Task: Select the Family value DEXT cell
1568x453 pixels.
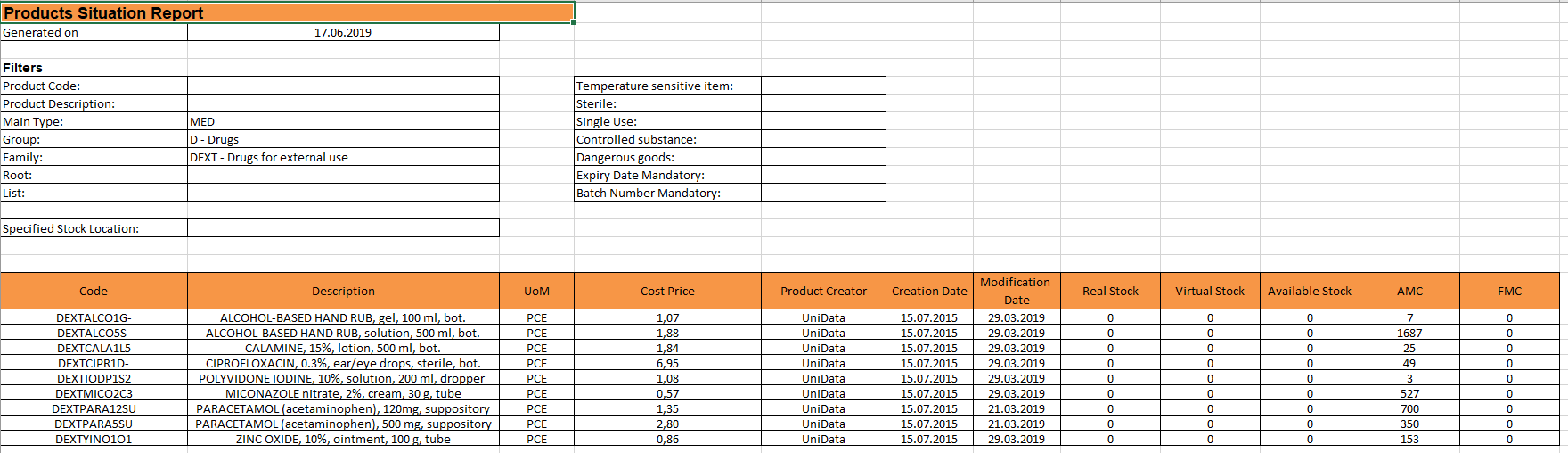Action: pos(343,157)
